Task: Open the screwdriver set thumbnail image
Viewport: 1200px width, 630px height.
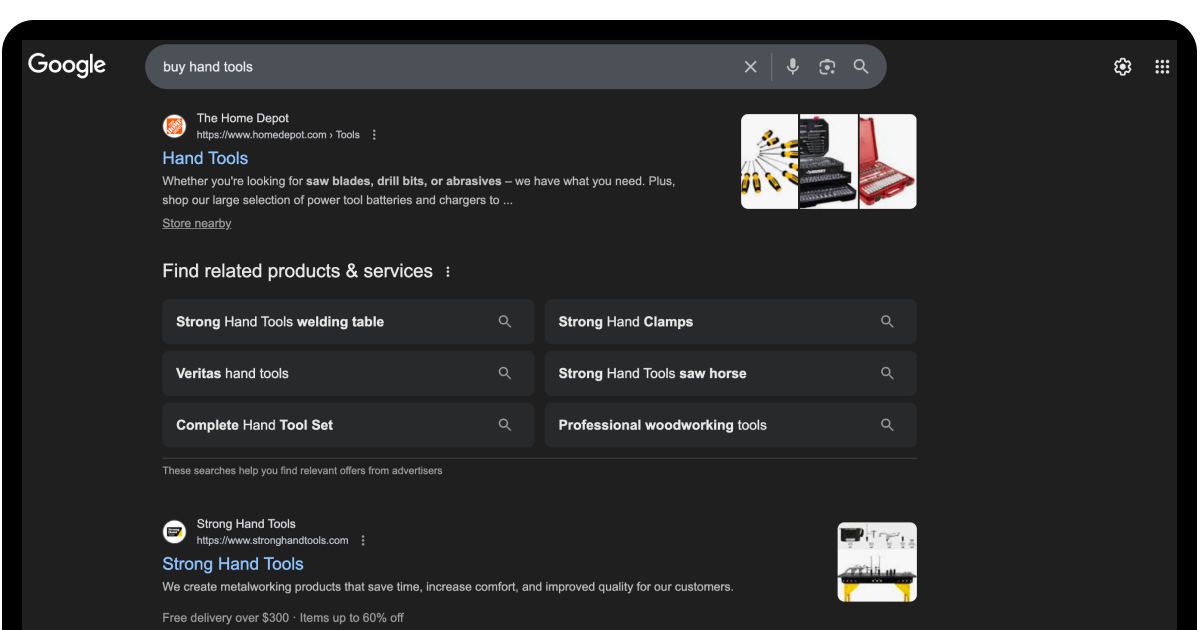Action: pos(769,161)
